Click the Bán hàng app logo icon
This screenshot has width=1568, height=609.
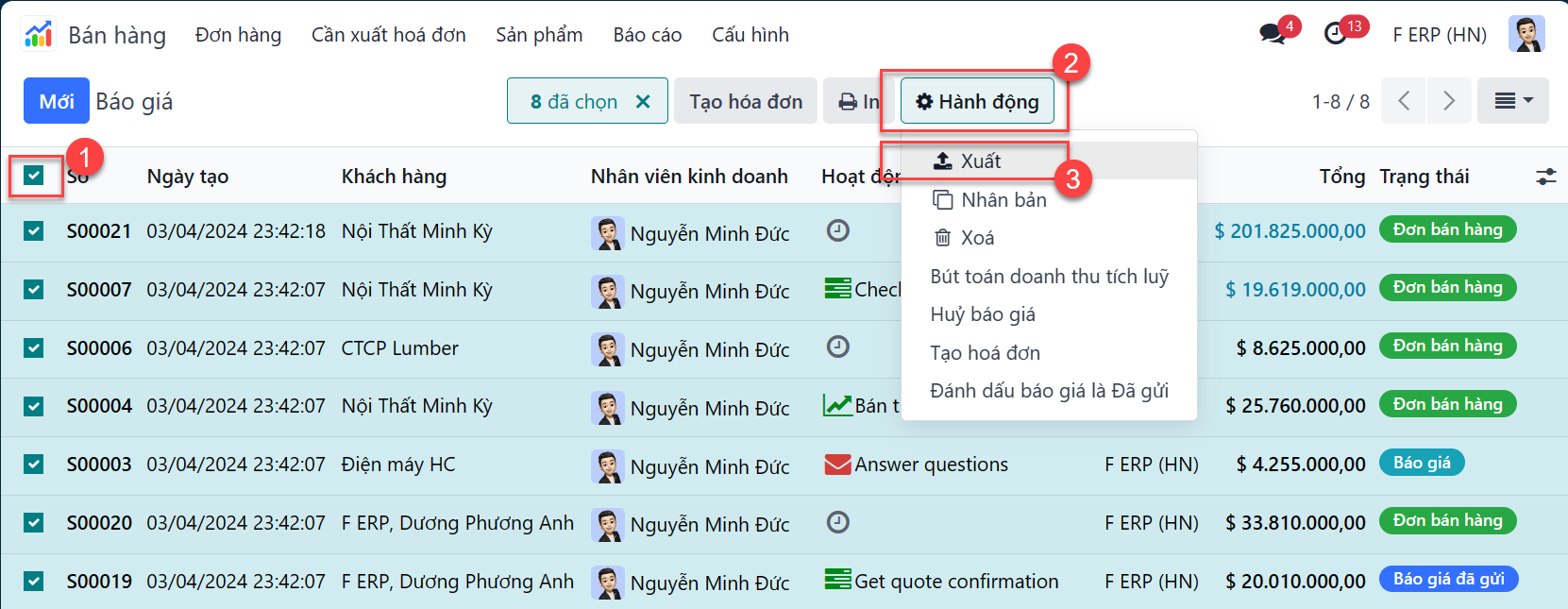39,35
